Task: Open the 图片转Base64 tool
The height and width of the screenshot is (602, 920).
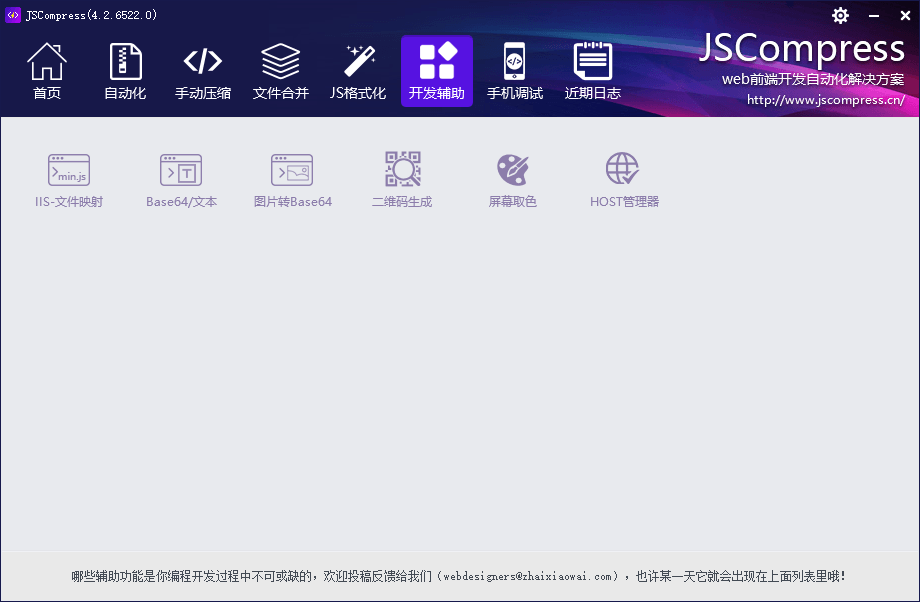Action: tap(292, 180)
